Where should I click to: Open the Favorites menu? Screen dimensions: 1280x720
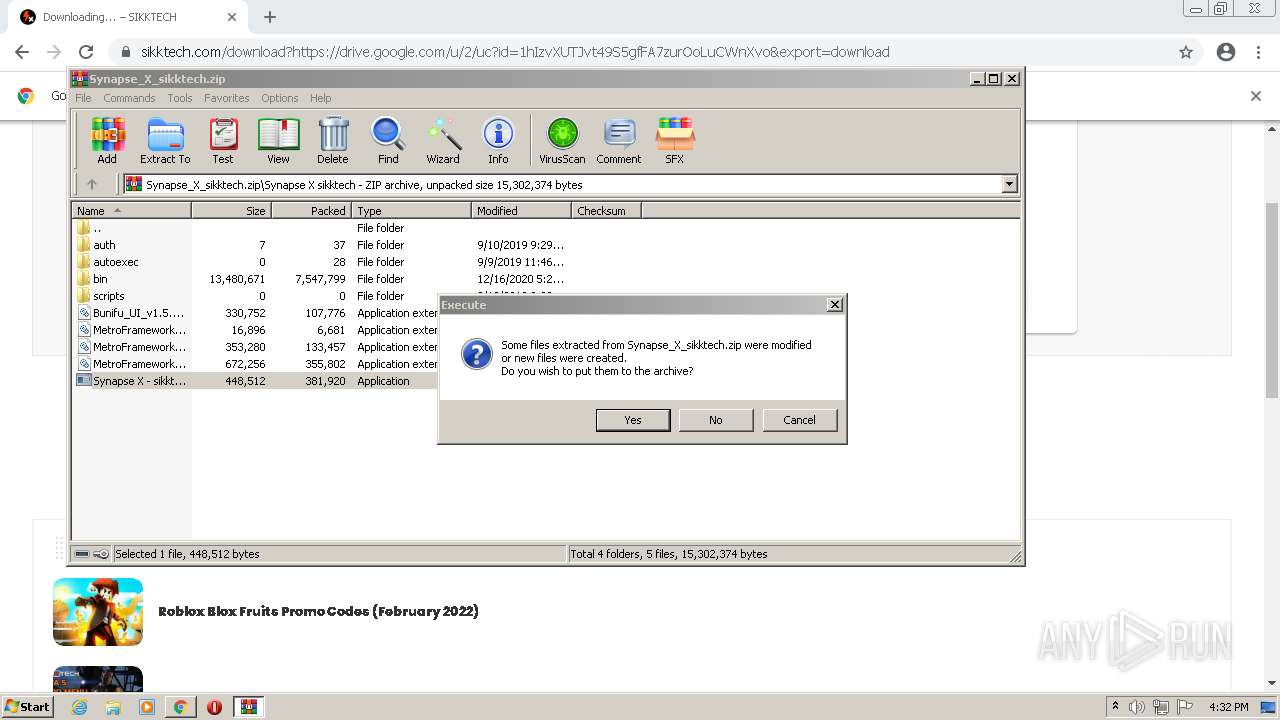coord(227,98)
